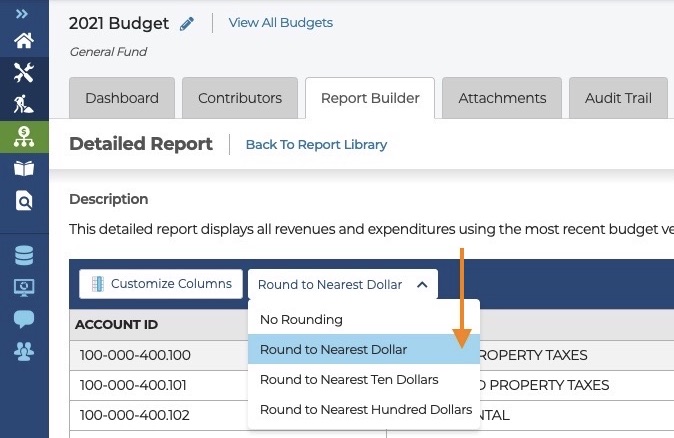This screenshot has height=438, width=674.
Task: Expand the sidebar with double chevron icon
Action: click(x=21, y=14)
